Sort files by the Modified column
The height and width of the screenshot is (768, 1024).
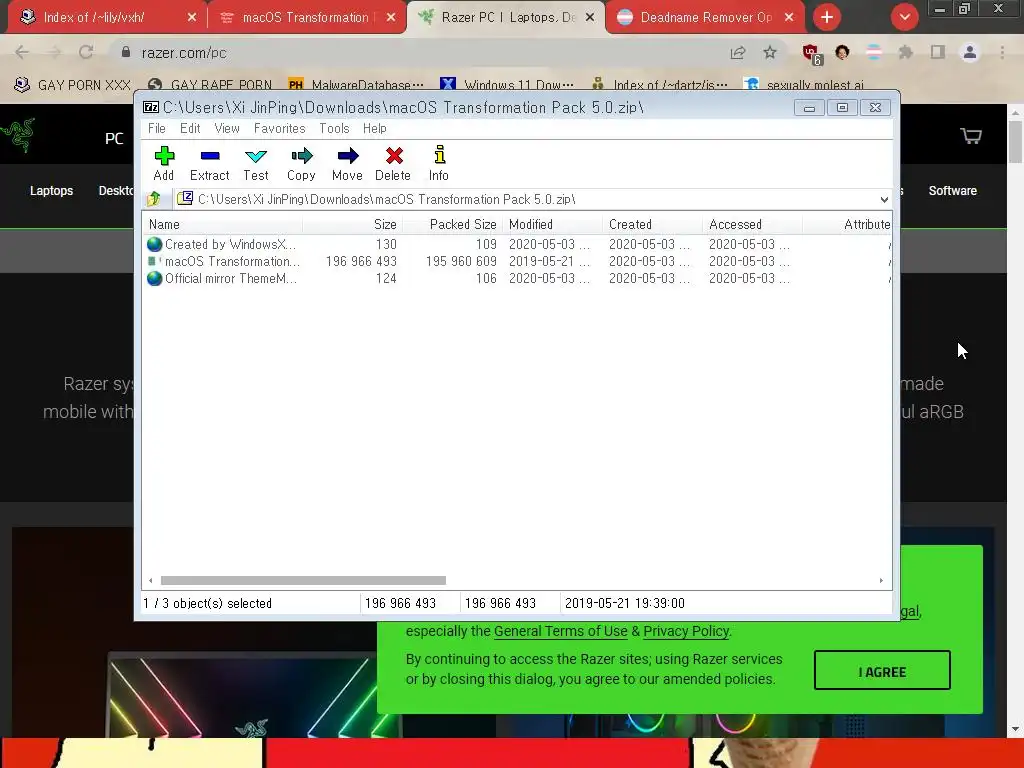[x=552, y=225]
